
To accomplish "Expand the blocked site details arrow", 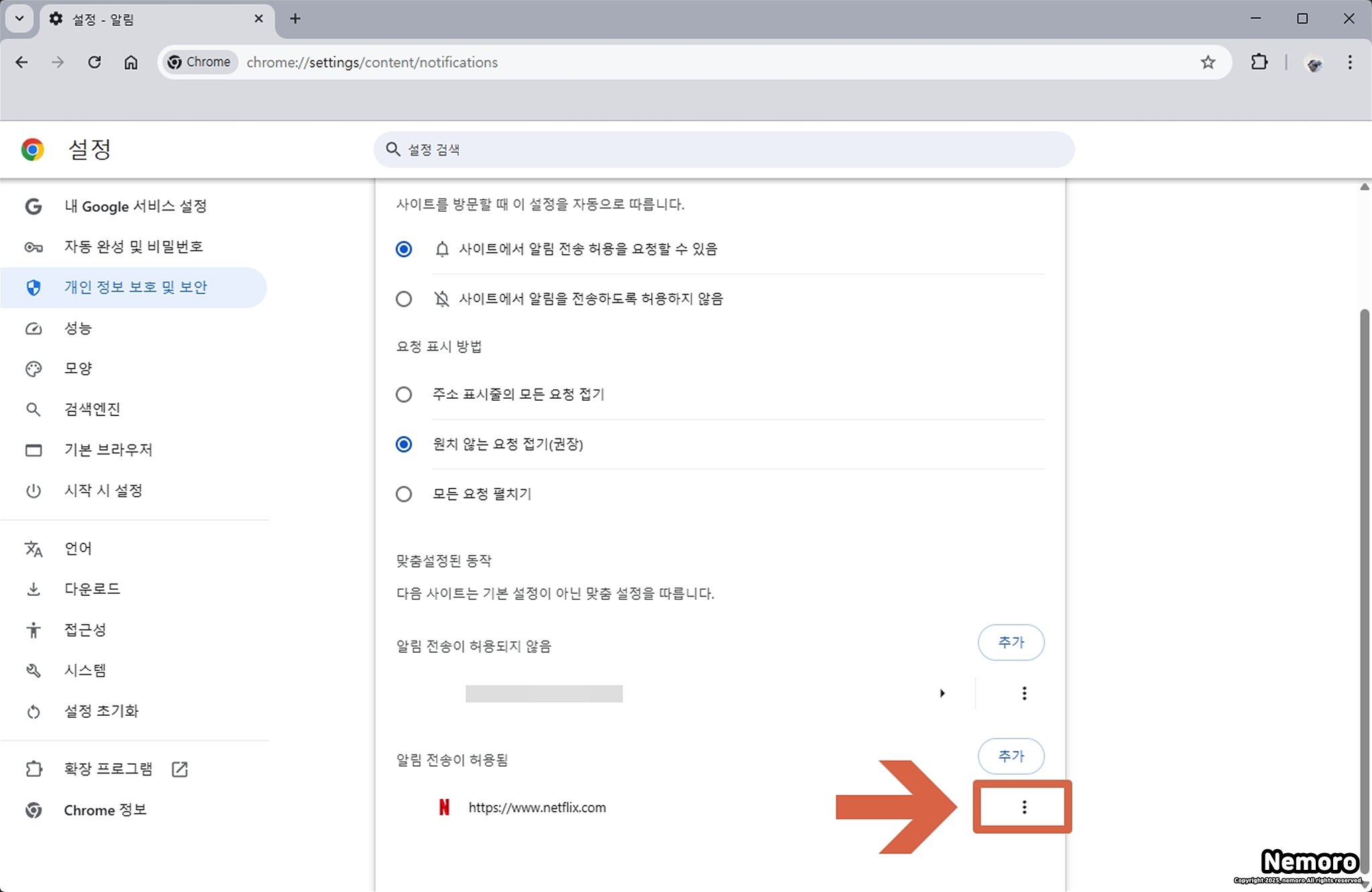I will 942,693.
